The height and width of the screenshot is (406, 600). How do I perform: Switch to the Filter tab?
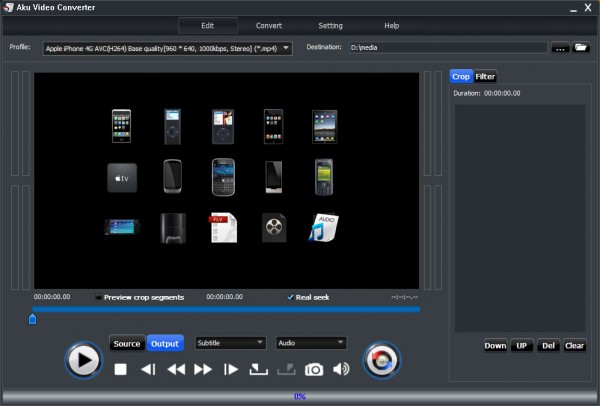[x=485, y=76]
